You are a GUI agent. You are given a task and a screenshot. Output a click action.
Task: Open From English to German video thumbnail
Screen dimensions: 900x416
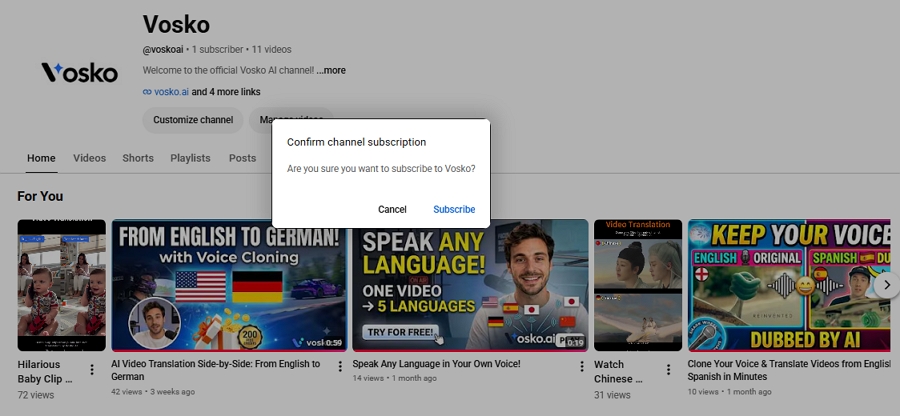pos(229,285)
